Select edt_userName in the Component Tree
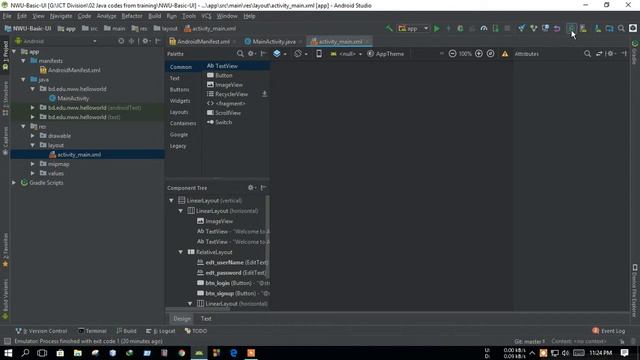 (233, 262)
